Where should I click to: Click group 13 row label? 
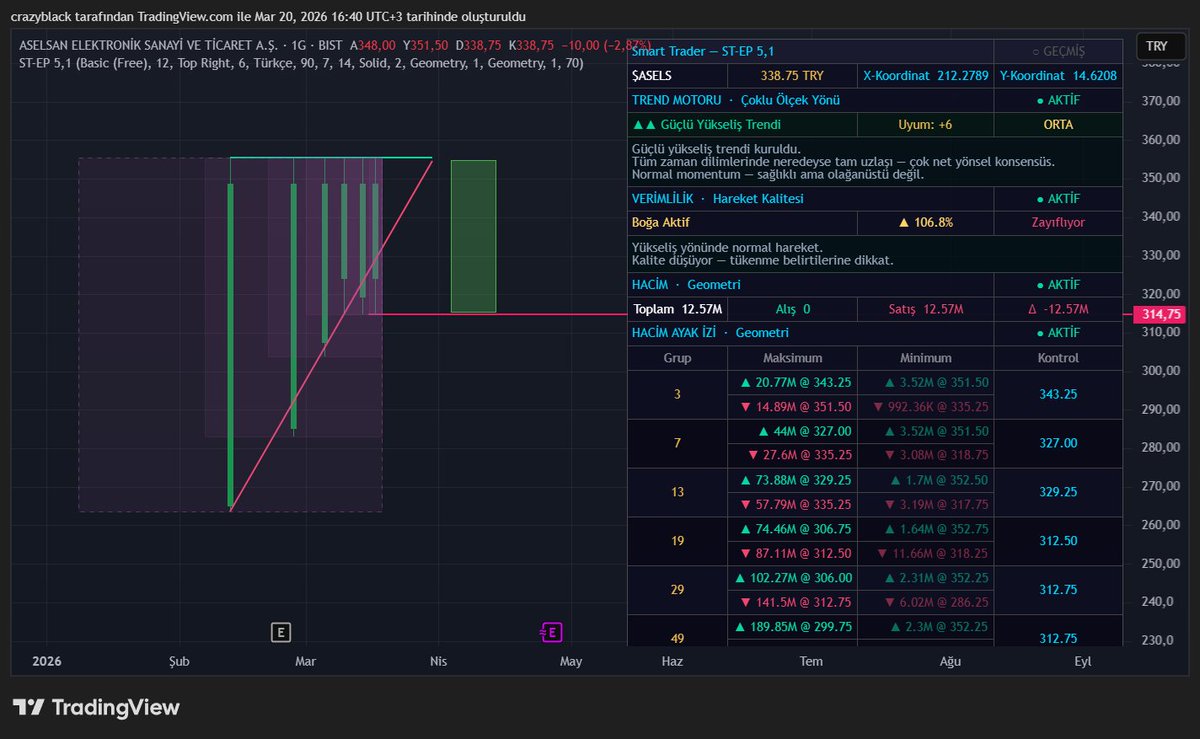[677, 492]
